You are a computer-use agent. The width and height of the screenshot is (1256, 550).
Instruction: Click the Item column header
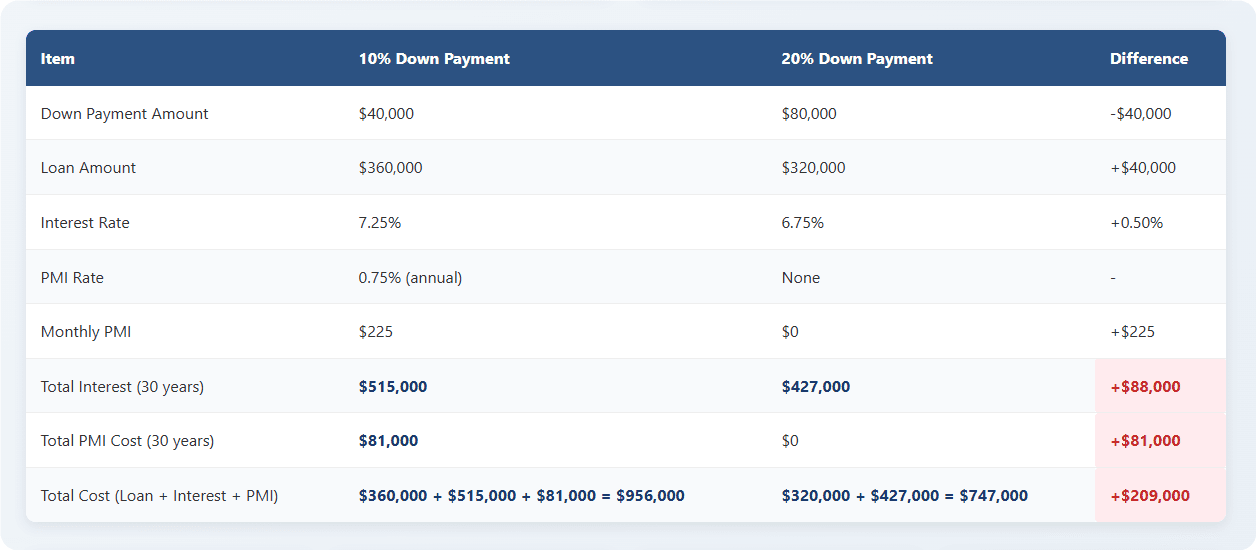click(58, 59)
